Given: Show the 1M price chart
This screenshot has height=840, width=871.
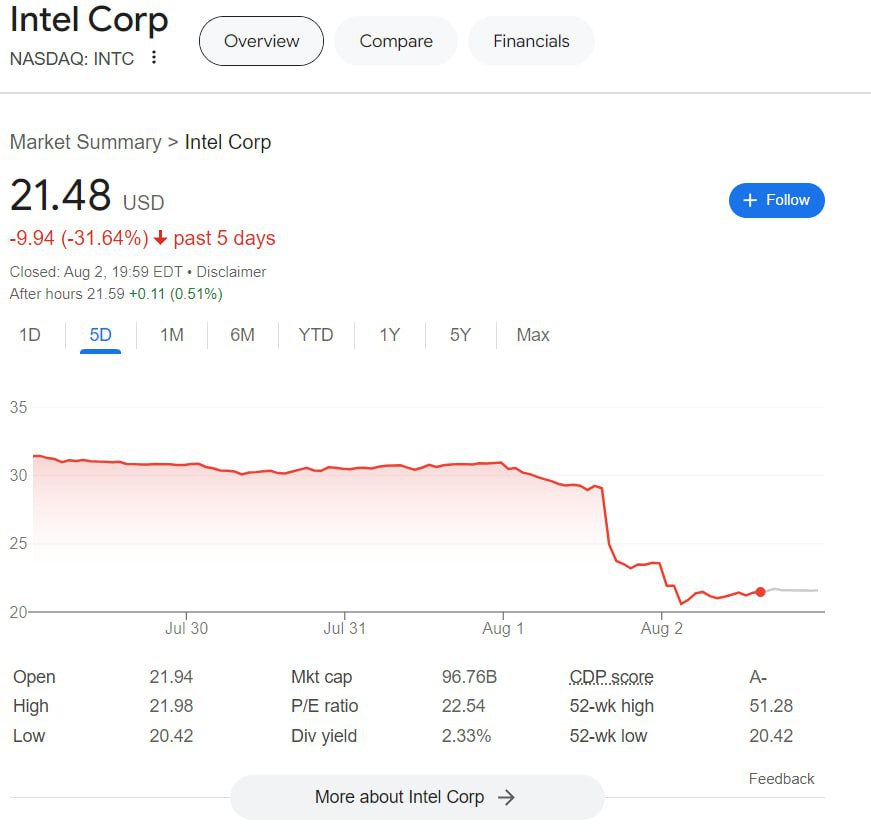Looking at the screenshot, I should [x=172, y=335].
